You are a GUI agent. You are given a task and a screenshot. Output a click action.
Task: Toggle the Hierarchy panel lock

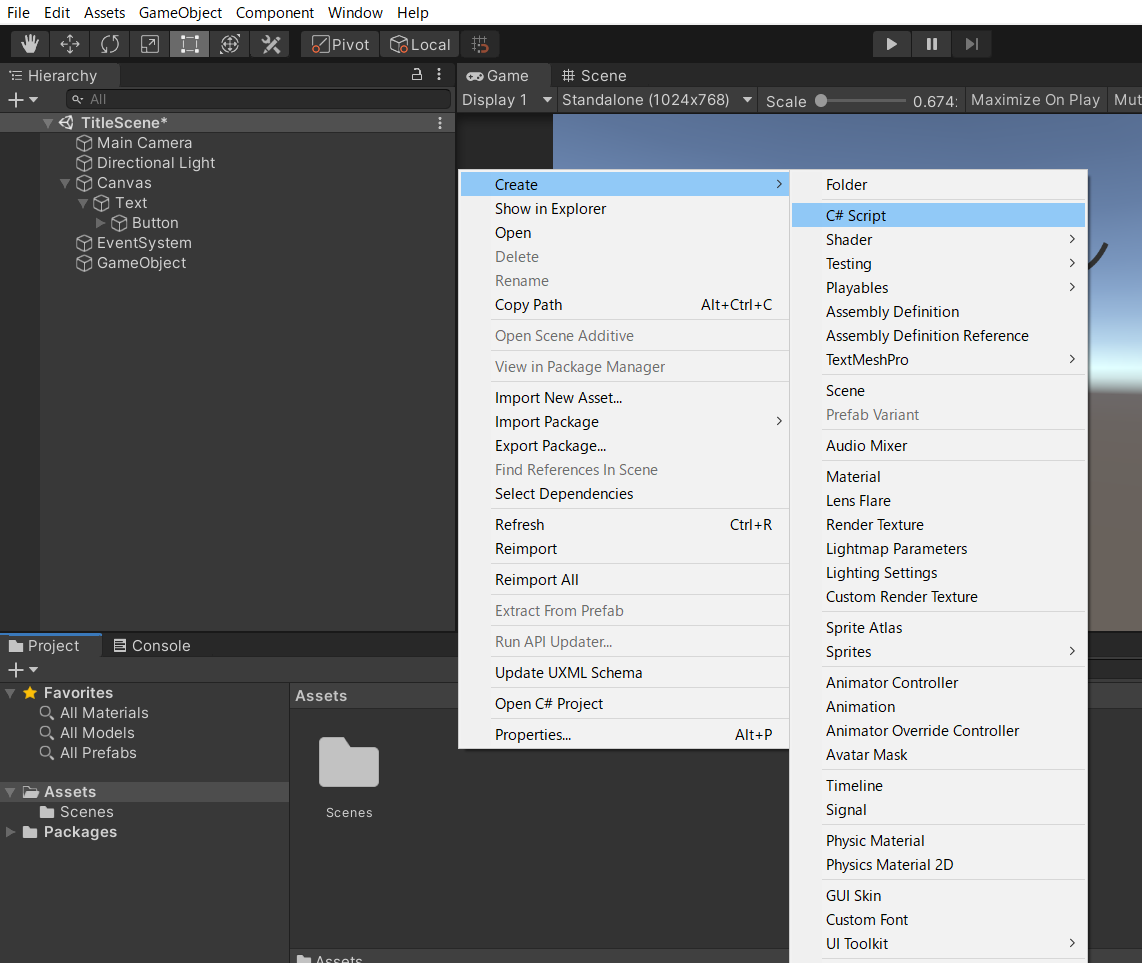click(x=417, y=74)
